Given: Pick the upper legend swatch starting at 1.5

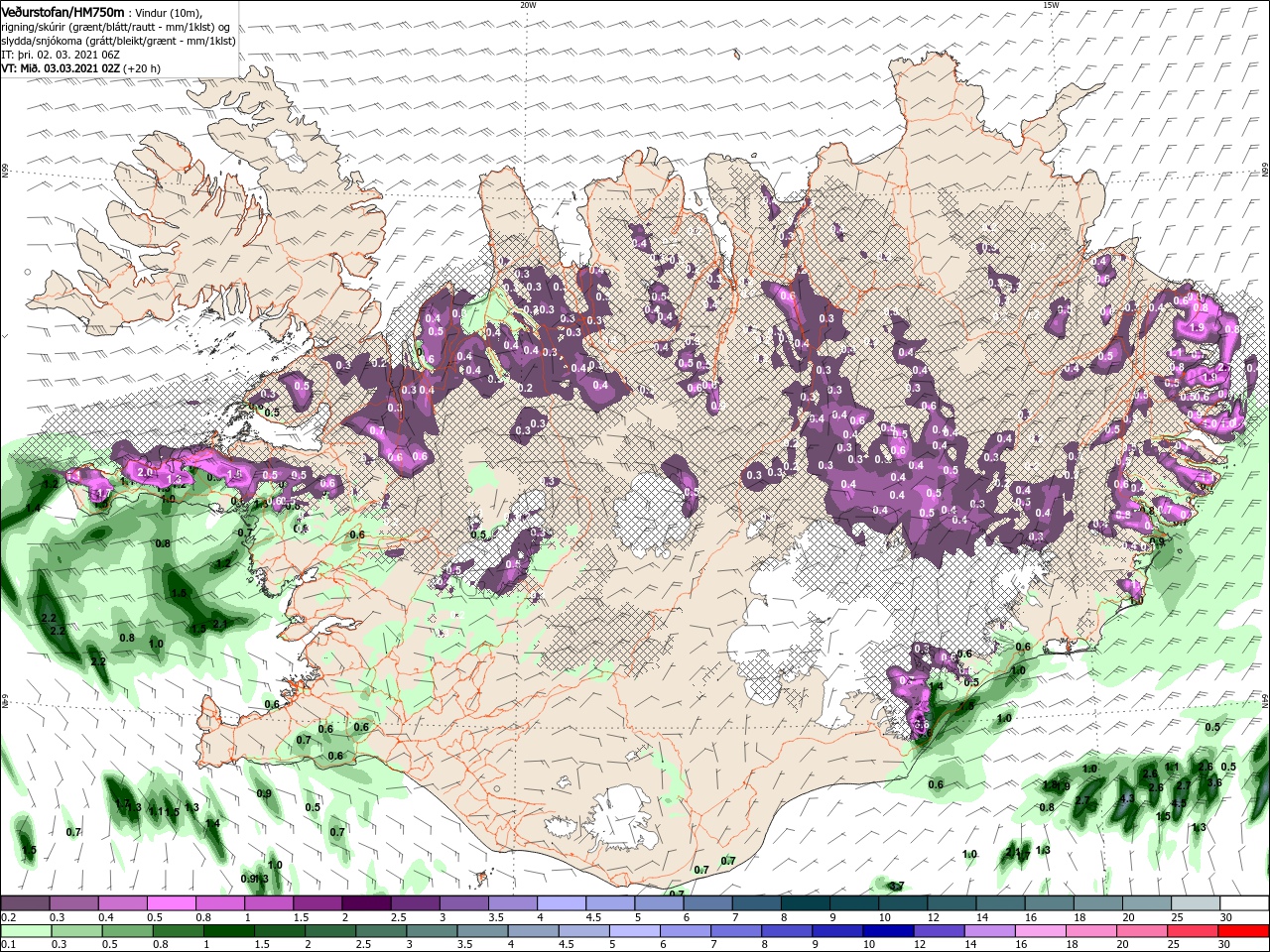Looking at the screenshot, I should point(317,903).
